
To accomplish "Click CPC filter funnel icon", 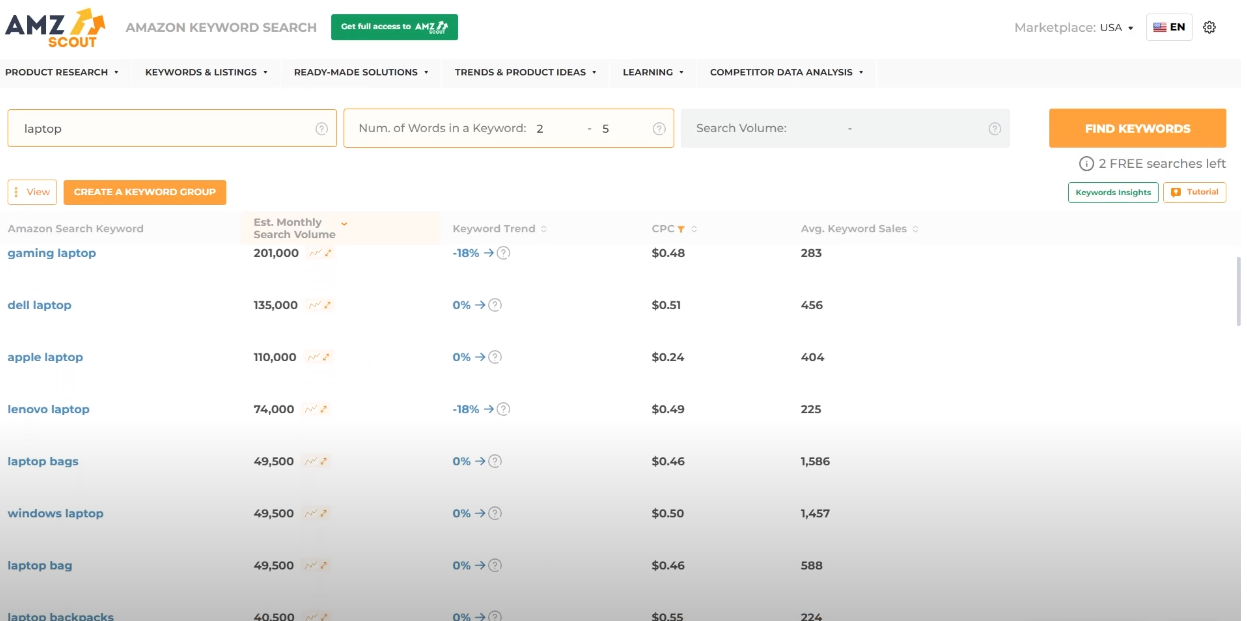I will click(681, 229).
